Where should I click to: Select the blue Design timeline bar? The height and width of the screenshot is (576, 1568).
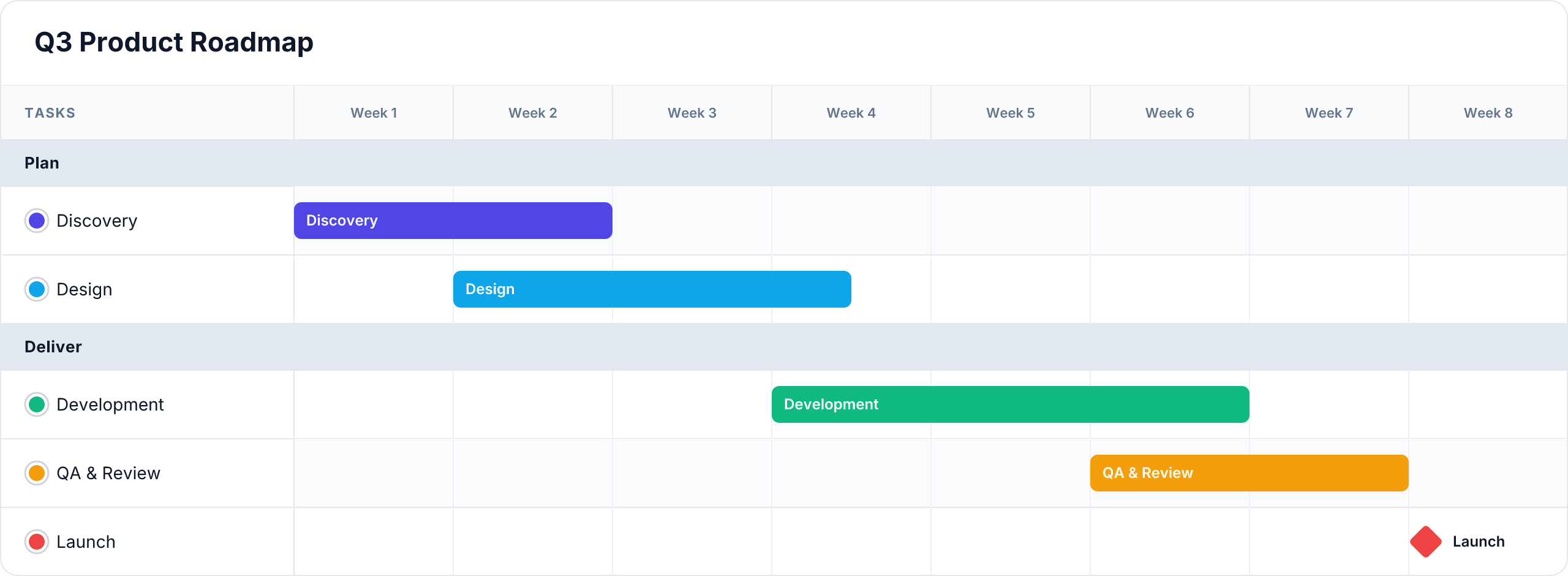click(x=652, y=289)
